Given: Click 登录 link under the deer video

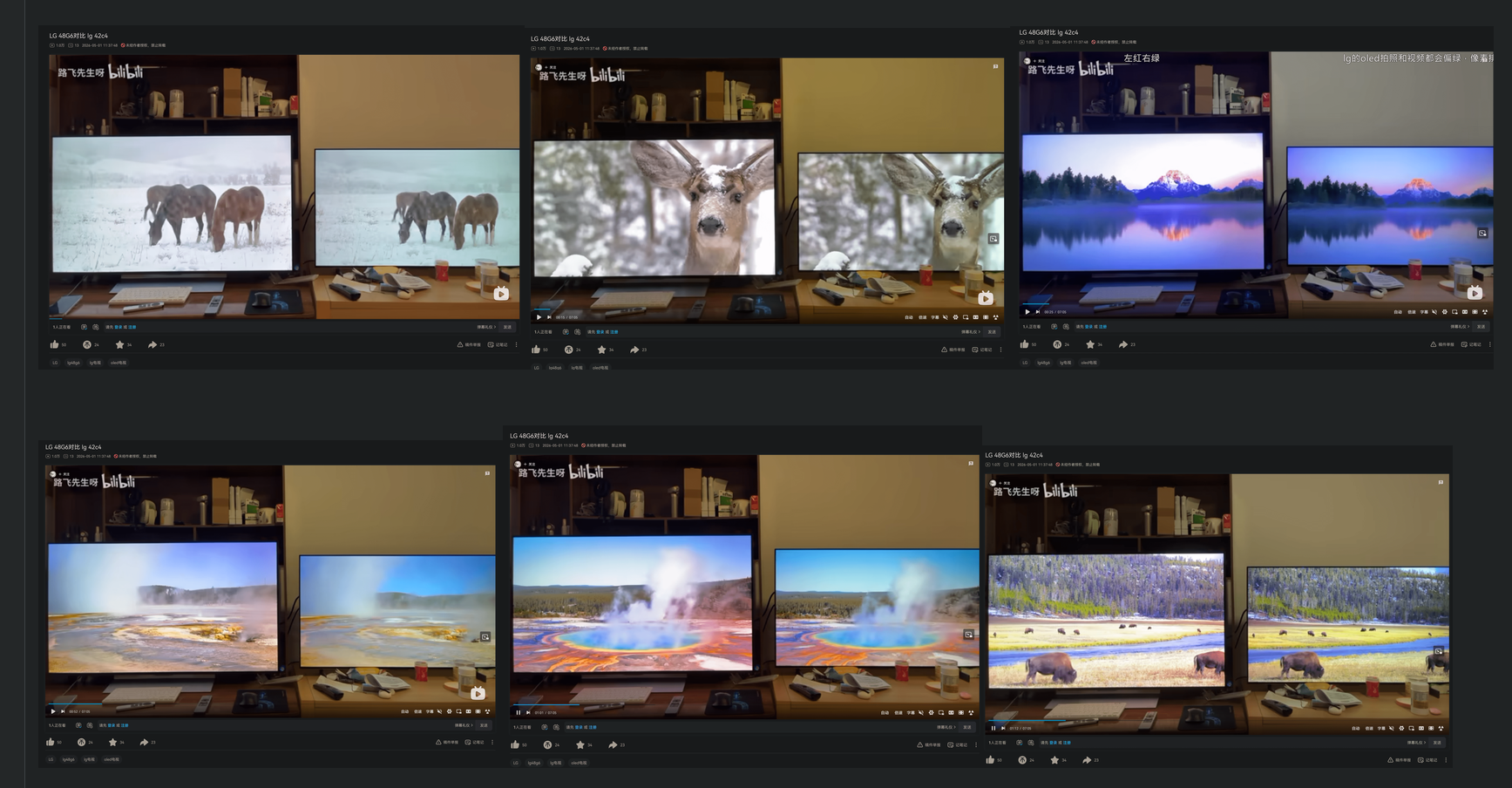Looking at the screenshot, I should click(x=602, y=332).
